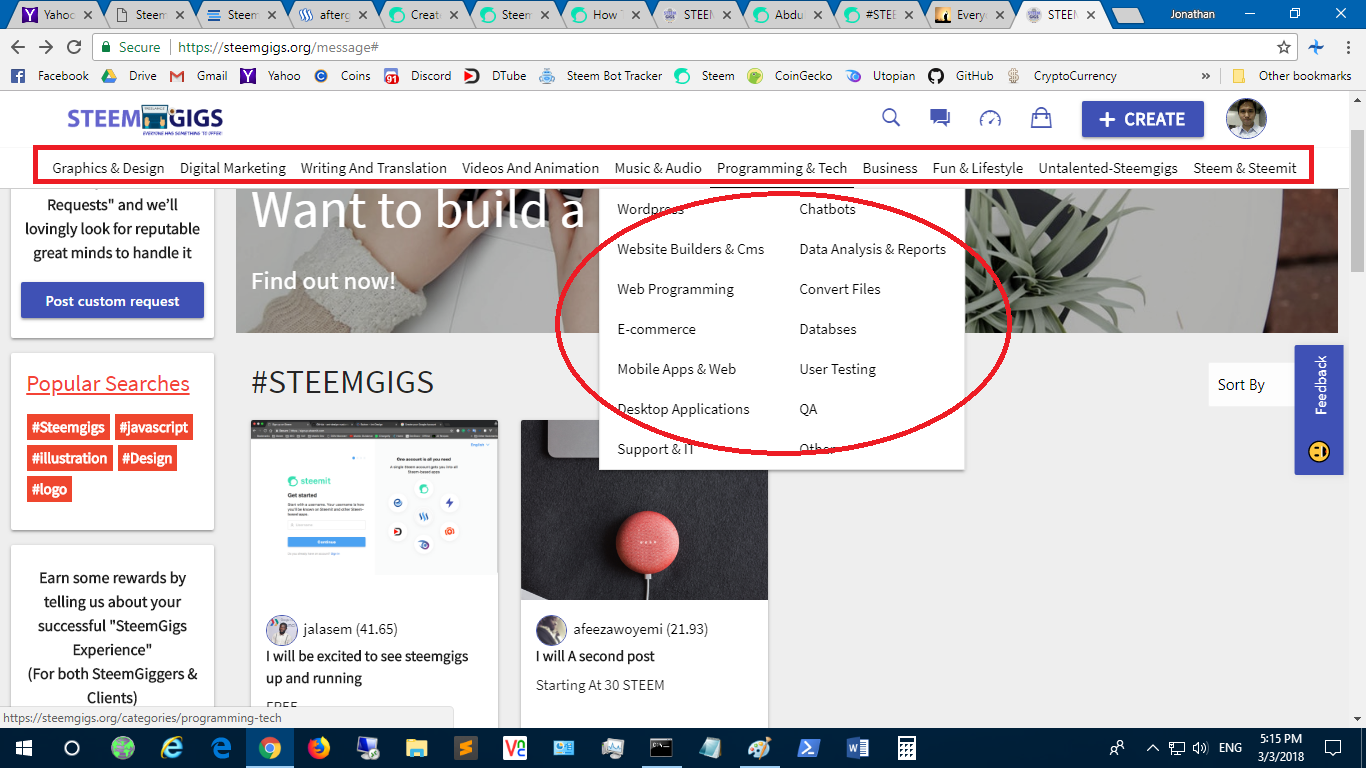The image size is (1366, 768).
Task: Select Data Analysis & Reports subcategory
Action: pos(873,249)
